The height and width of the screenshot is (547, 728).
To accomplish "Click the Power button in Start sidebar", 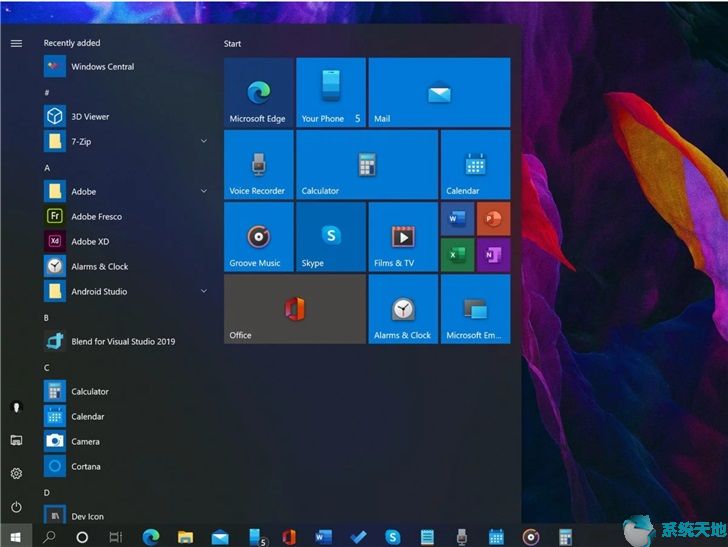I will pos(16,507).
